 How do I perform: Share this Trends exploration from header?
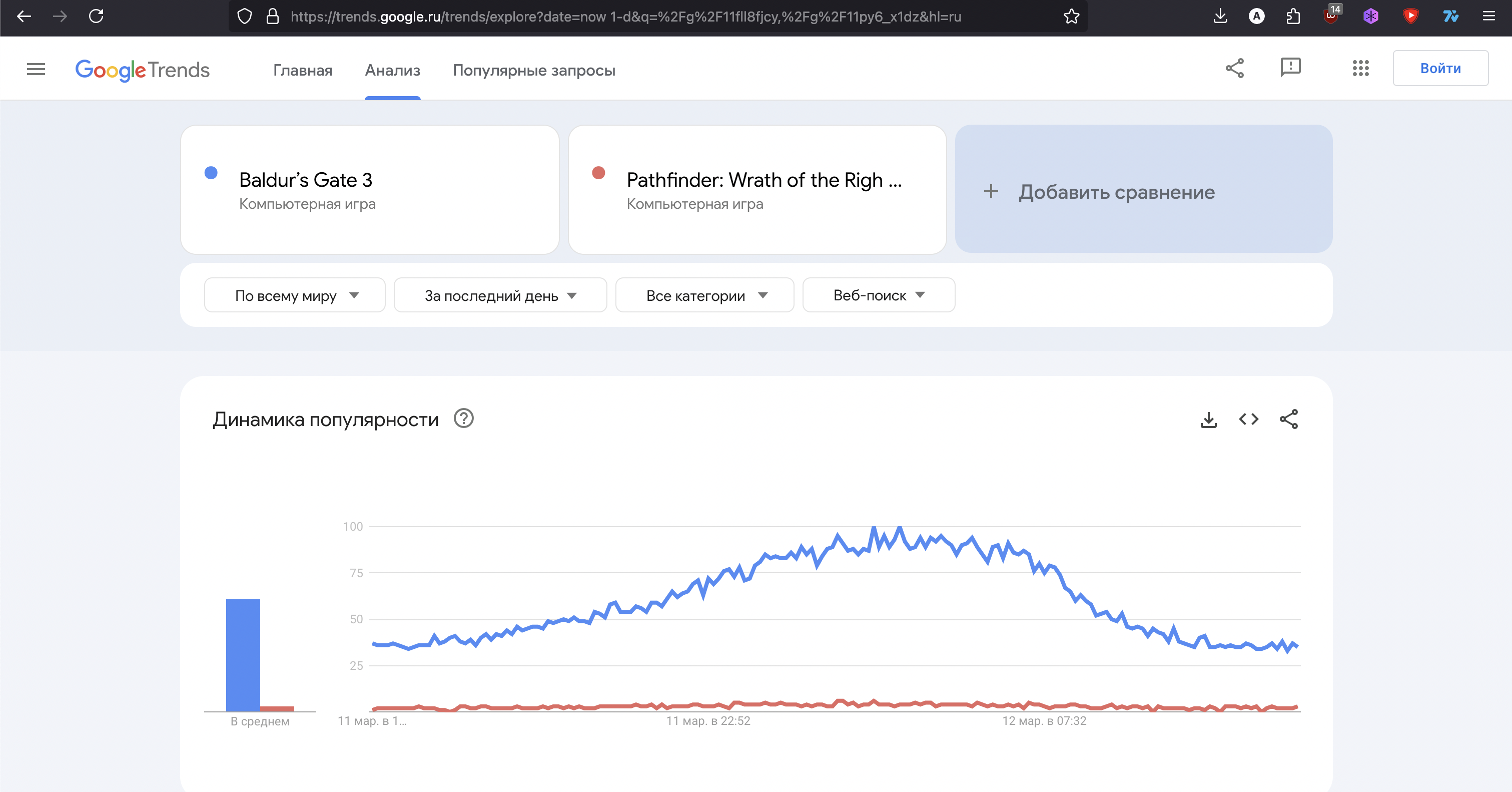1235,68
